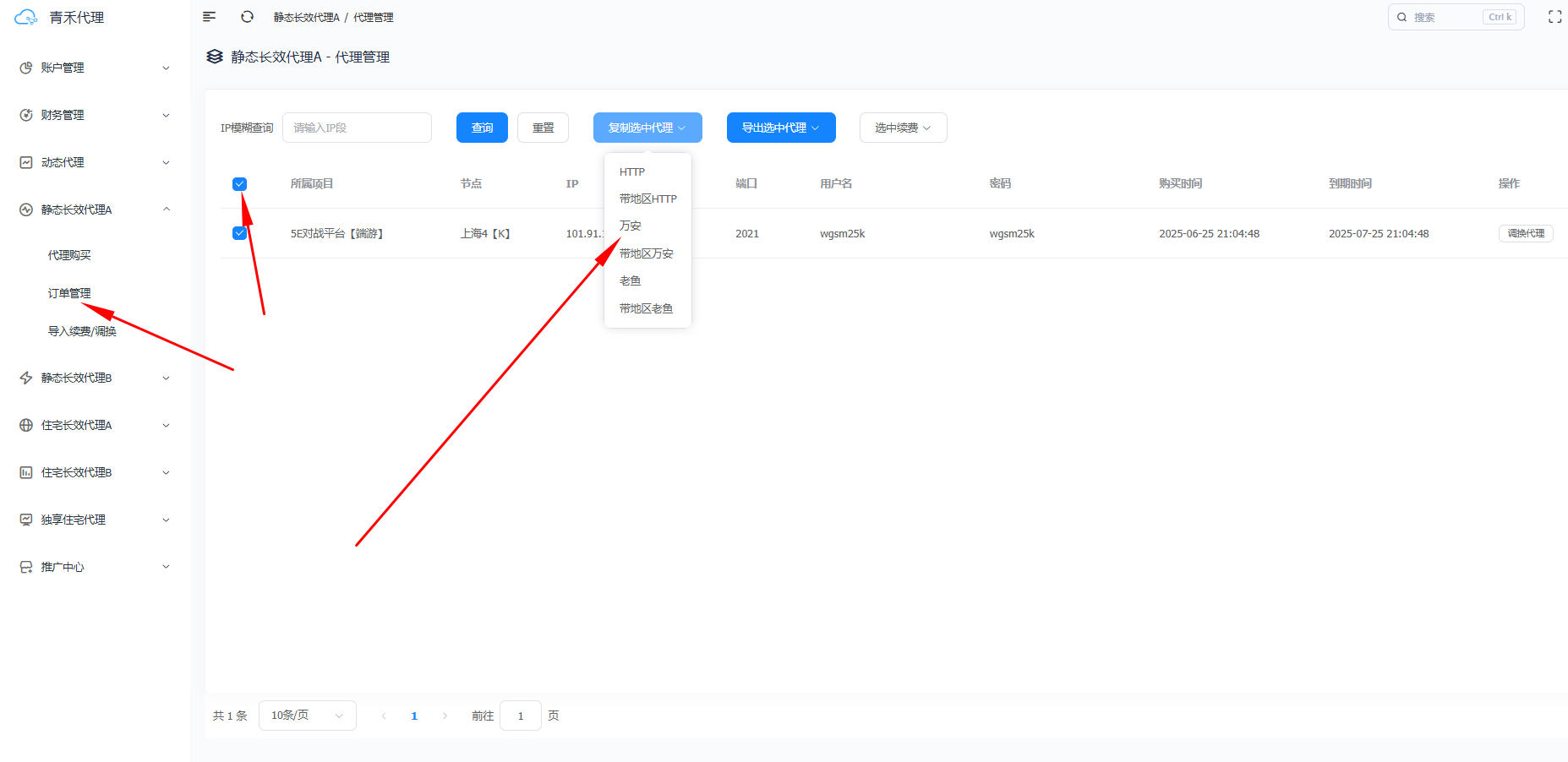Click the 推广中心 sidebar icon
The height and width of the screenshot is (762, 1568).
(x=26, y=567)
